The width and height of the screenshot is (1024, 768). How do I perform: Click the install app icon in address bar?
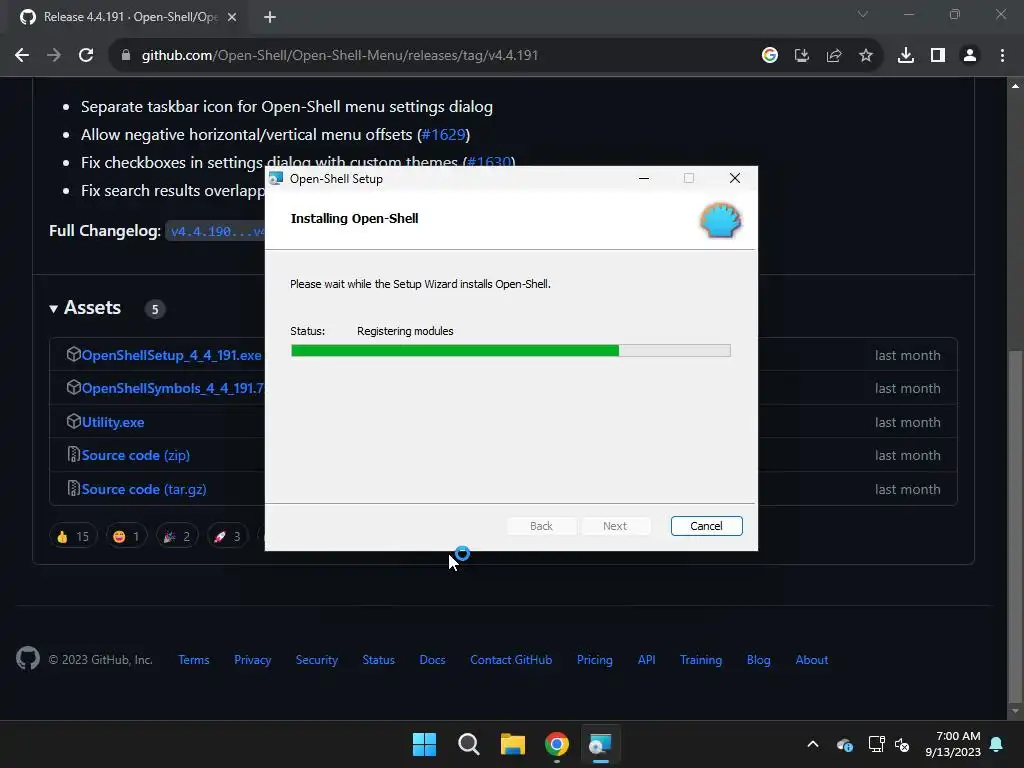[x=802, y=56]
